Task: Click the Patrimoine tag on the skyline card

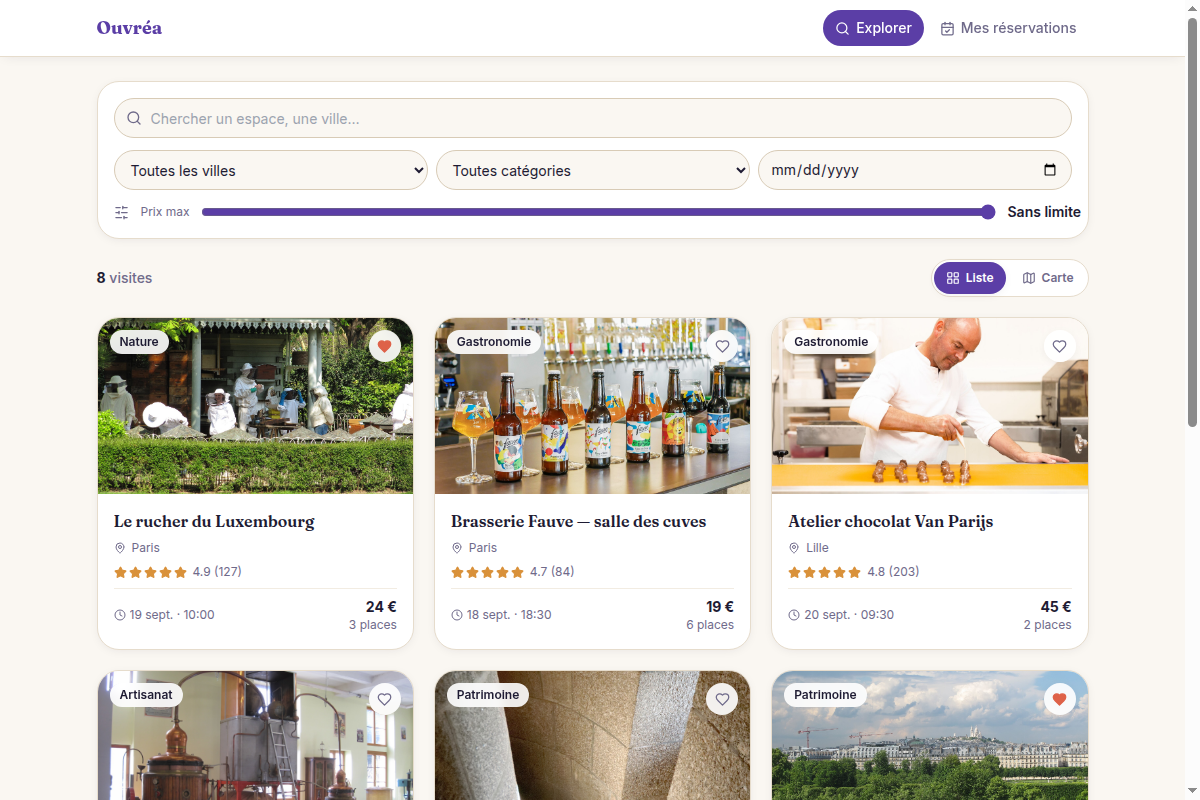Action: (x=825, y=695)
